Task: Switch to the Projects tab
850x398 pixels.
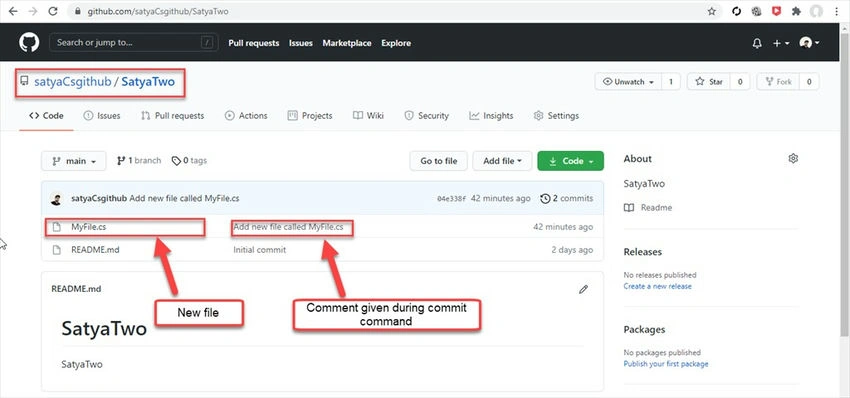Action: click(310, 115)
